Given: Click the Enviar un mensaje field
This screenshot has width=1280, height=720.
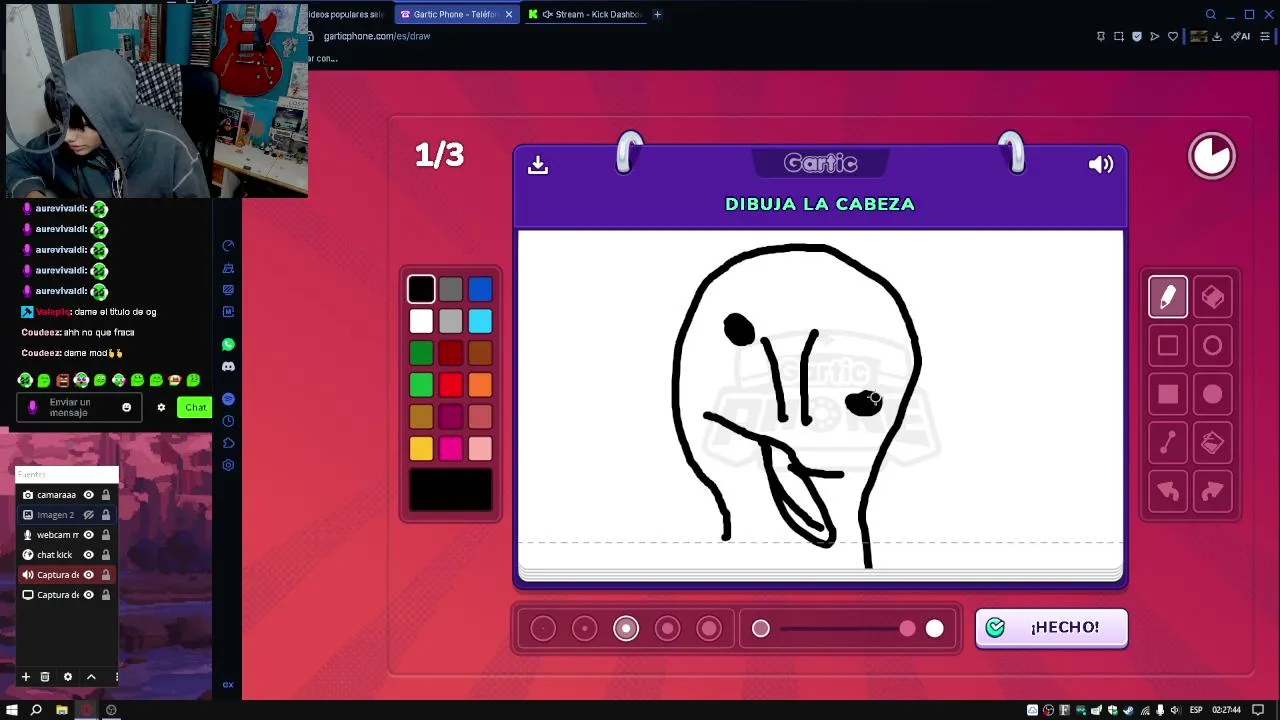Looking at the screenshot, I should point(78,407).
